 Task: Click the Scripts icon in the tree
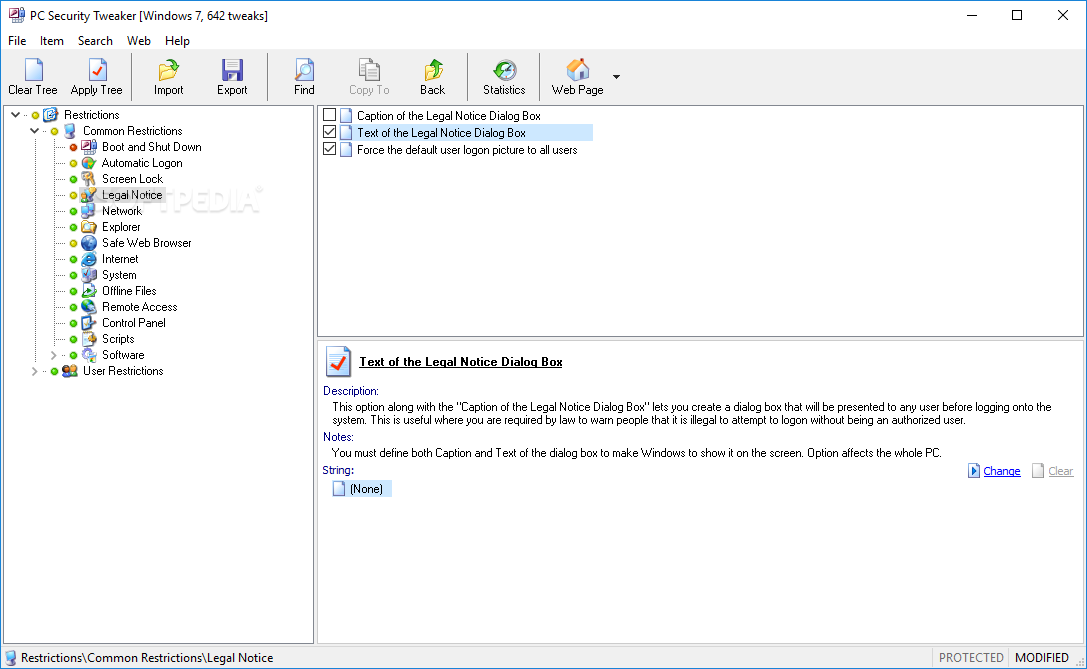89,338
